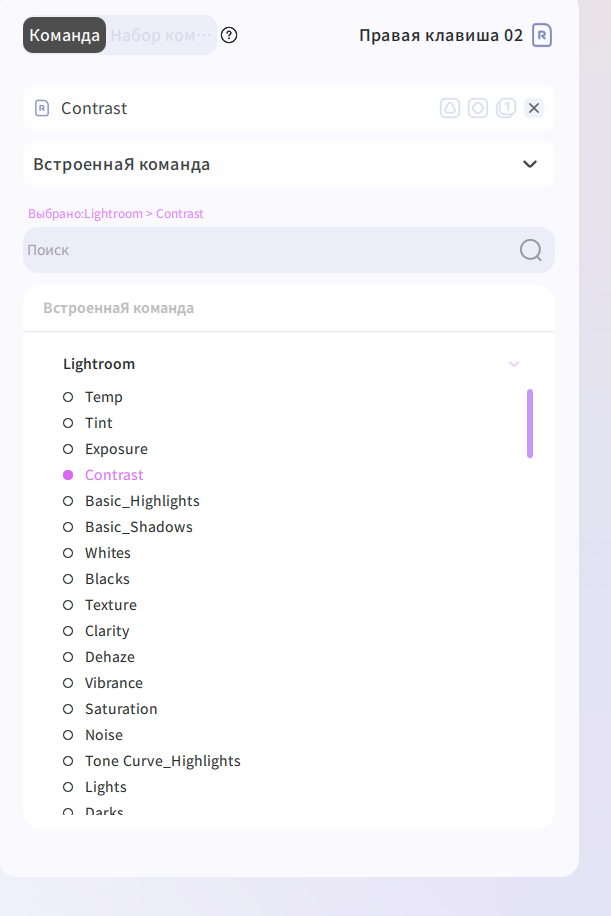Click the diamond shape icon in Contrast row
This screenshot has width=611, height=916.
tap(478, 108)
